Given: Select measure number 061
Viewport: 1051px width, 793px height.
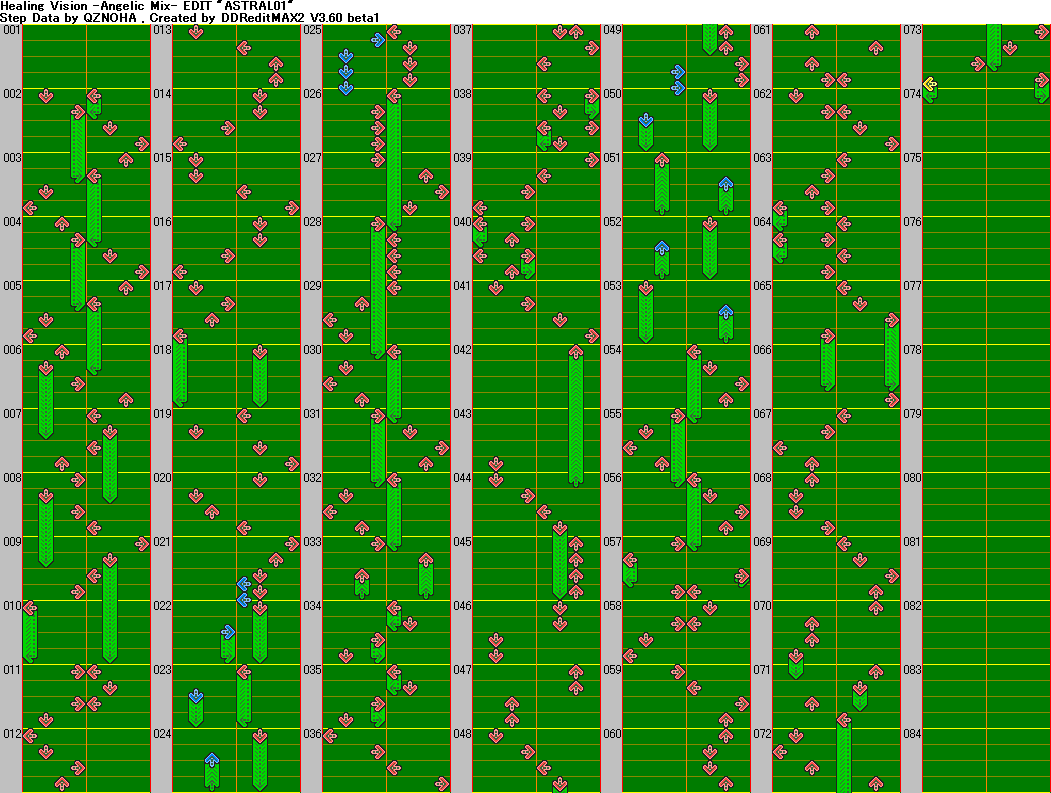Looking at the screenshot, I should coord(762,30).
